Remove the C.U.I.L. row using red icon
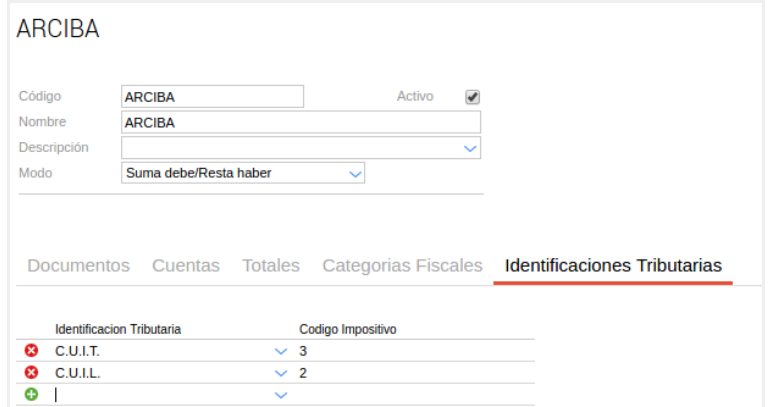The image size is (777, 407). (x=31, y=373)
